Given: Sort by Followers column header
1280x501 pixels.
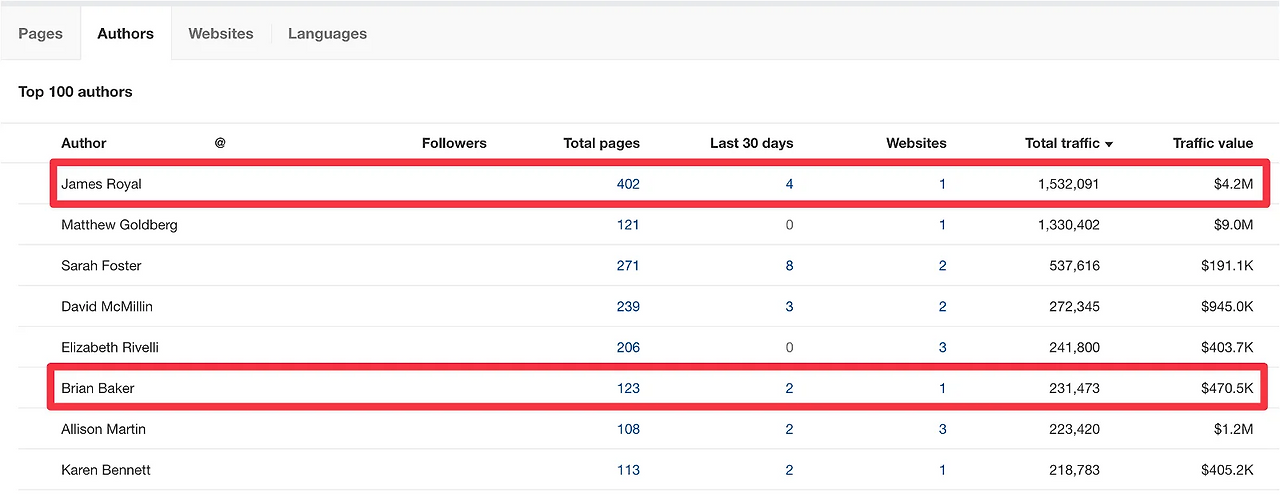Looking at the screenshot, I should coord(454,143).
